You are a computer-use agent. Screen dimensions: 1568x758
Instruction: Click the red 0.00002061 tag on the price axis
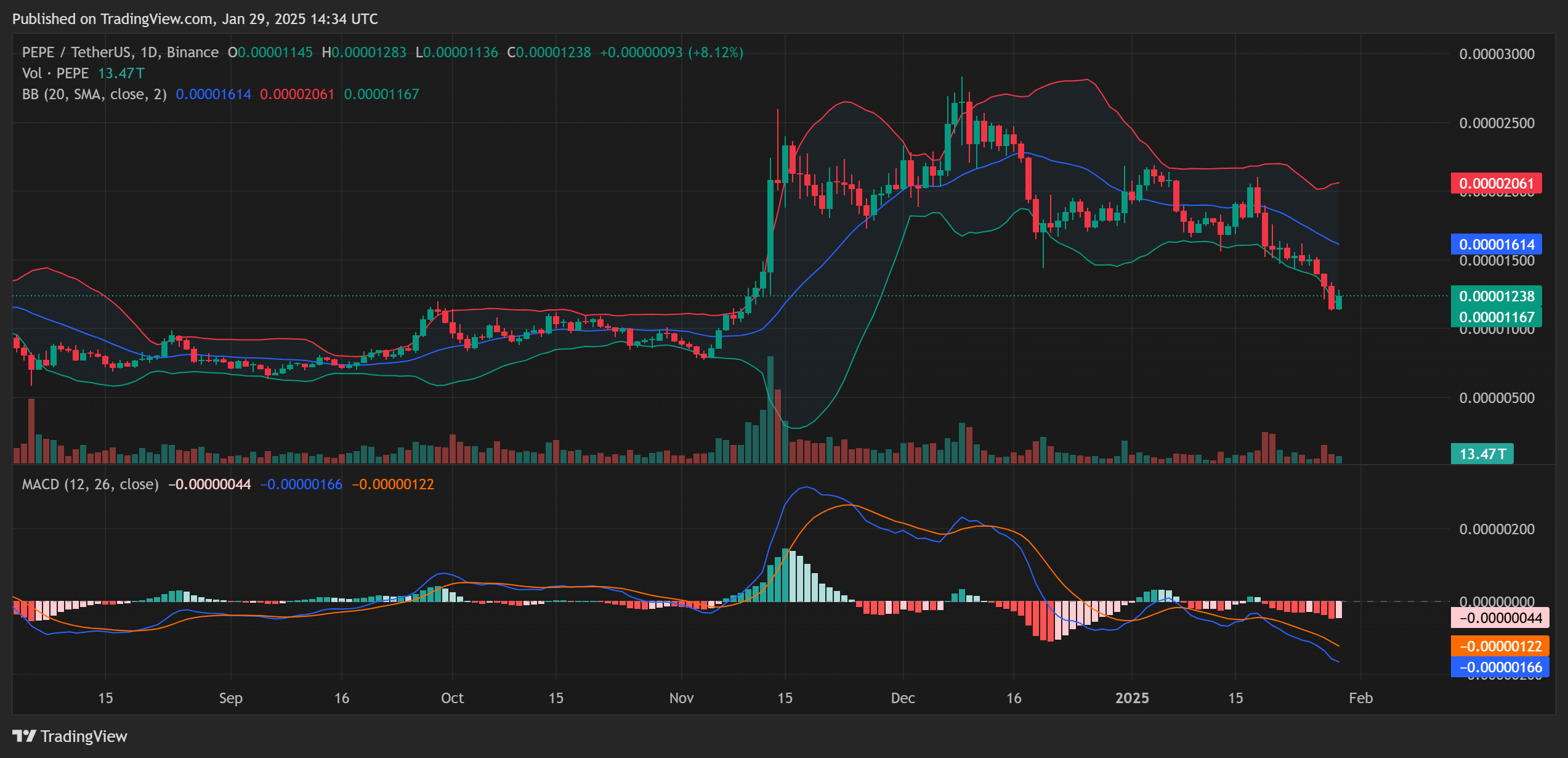click(x=1497, y=183)
